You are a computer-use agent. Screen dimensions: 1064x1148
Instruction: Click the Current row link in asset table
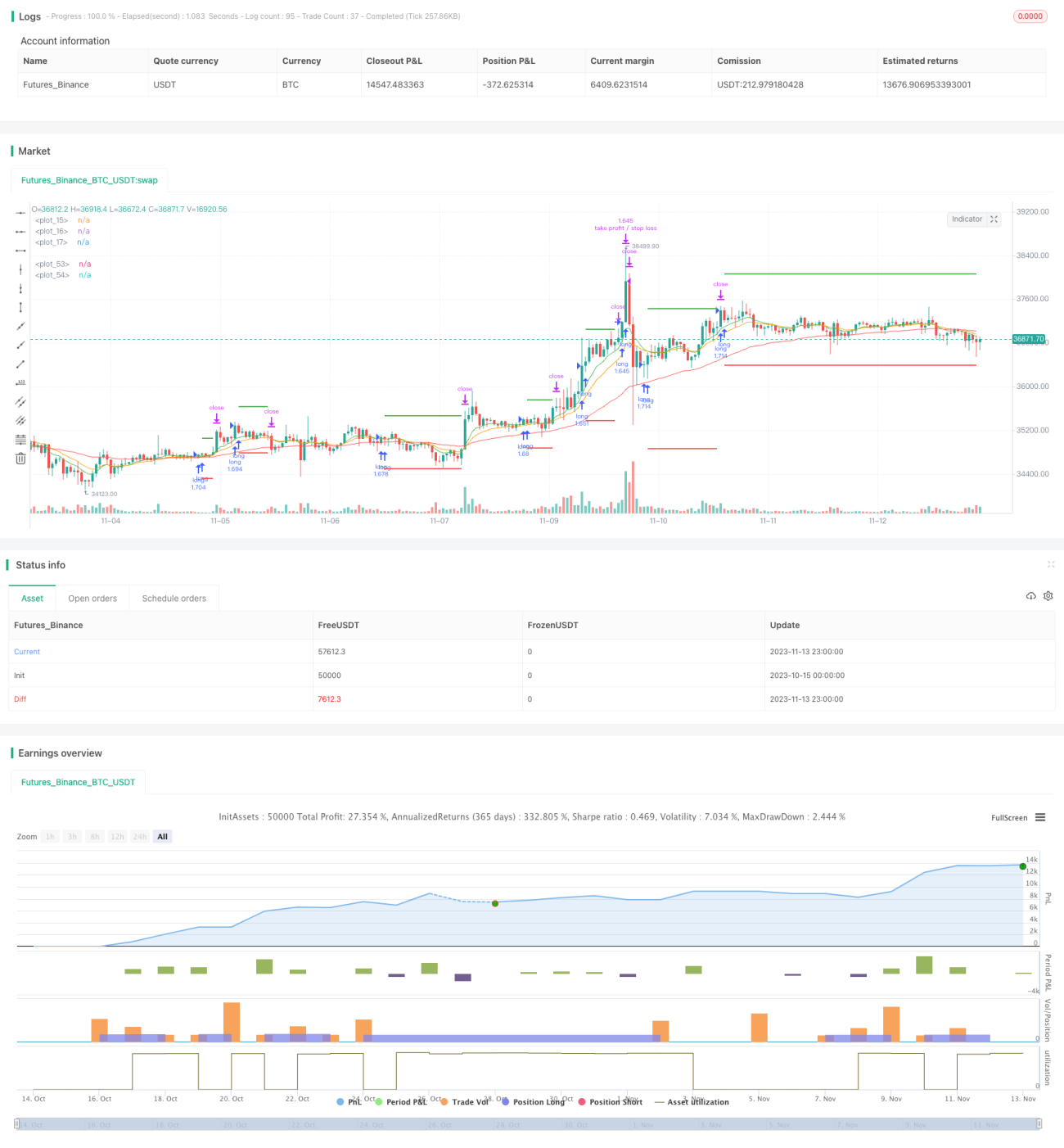[x=27, y=652]
